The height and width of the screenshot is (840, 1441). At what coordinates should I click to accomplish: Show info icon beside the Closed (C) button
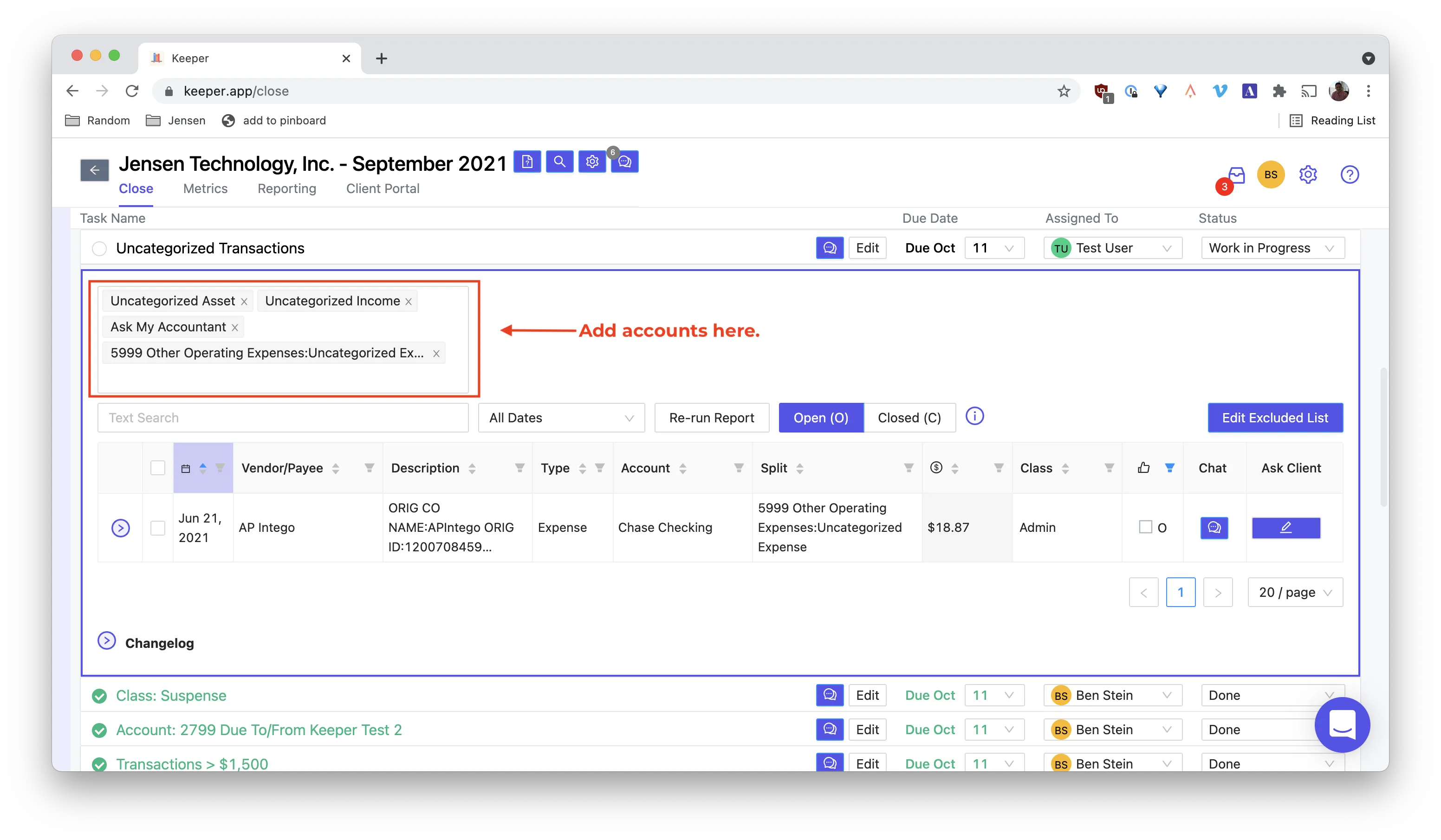pos(974,416)
